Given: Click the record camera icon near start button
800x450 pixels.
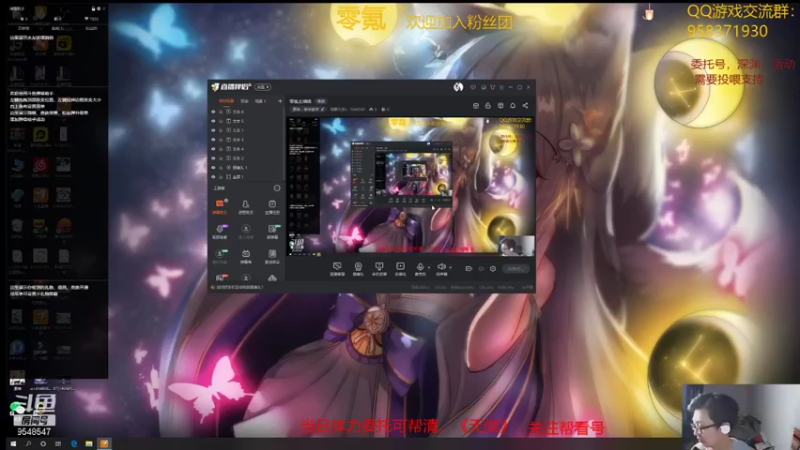Looking at the screenshot, I should click(469, 268).
